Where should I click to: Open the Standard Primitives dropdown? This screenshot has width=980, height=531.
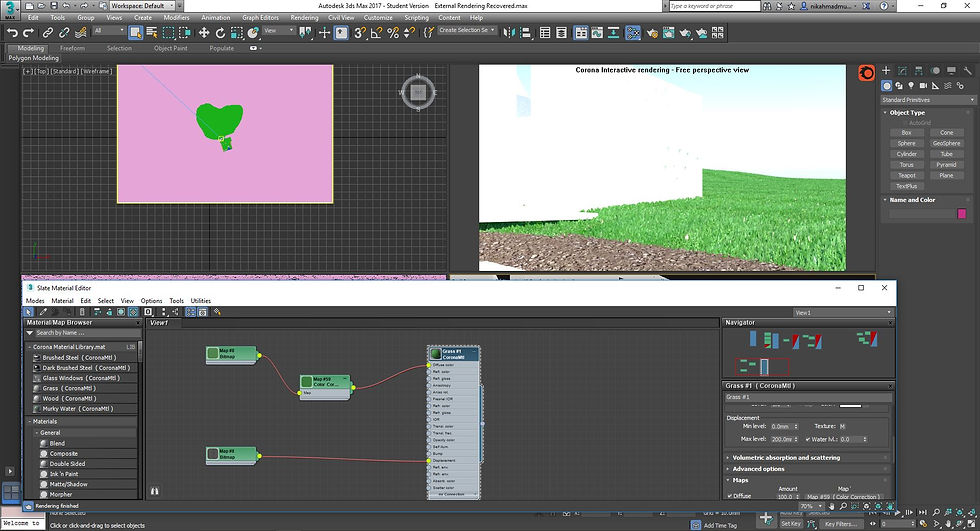(x=928, y=100)
